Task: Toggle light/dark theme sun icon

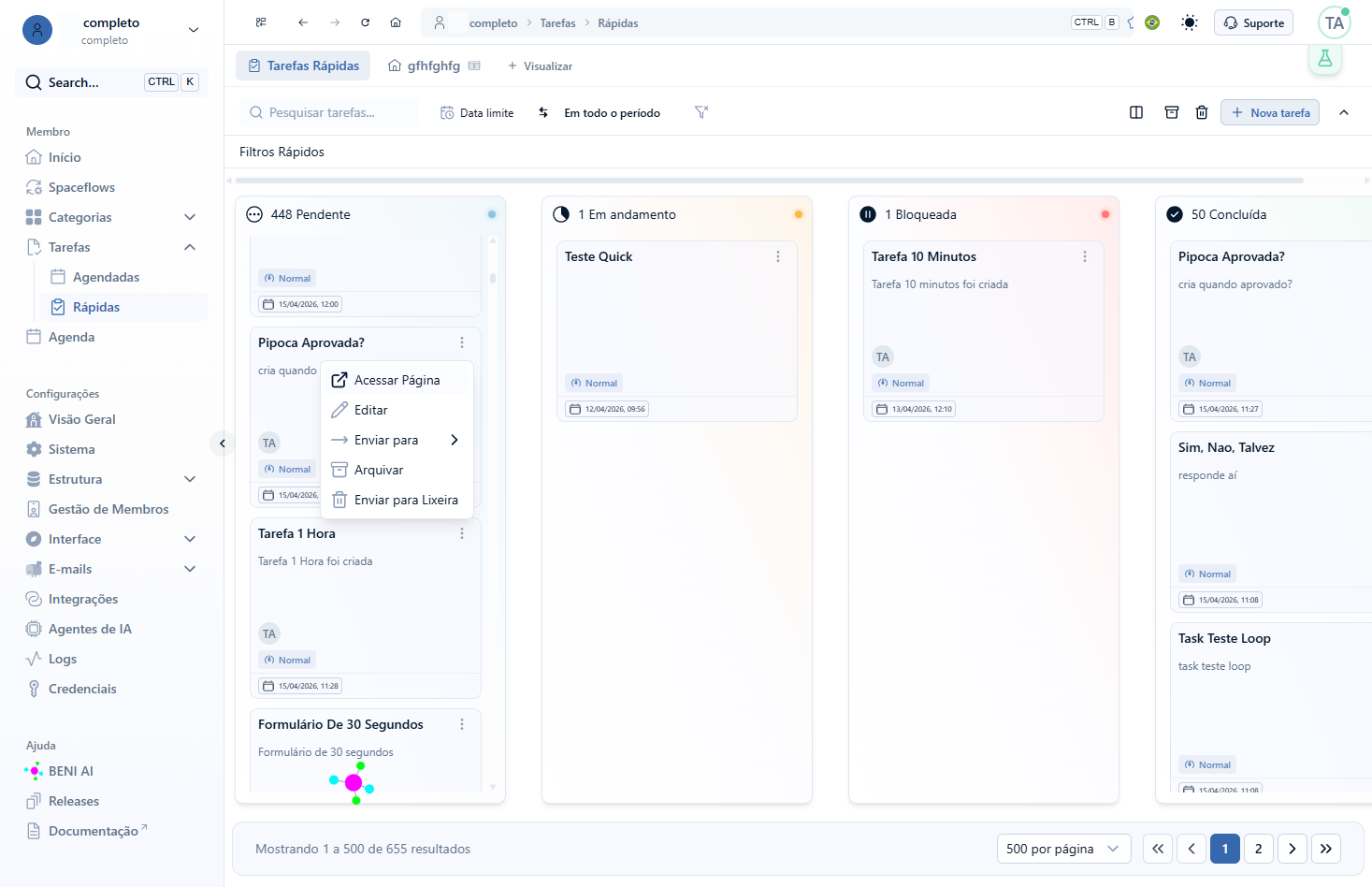Action: pos(1190,22)
